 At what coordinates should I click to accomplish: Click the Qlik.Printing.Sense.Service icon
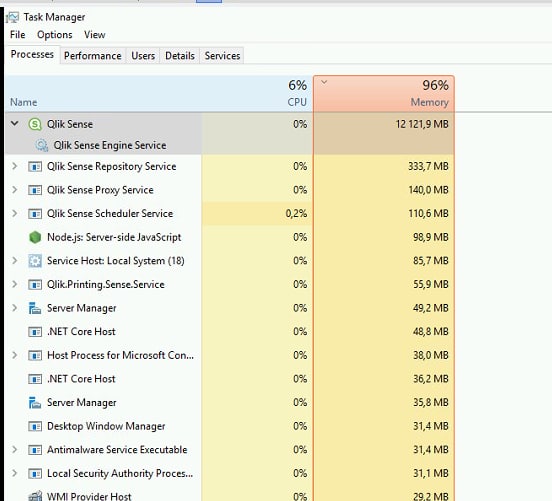tap(35, 284)
